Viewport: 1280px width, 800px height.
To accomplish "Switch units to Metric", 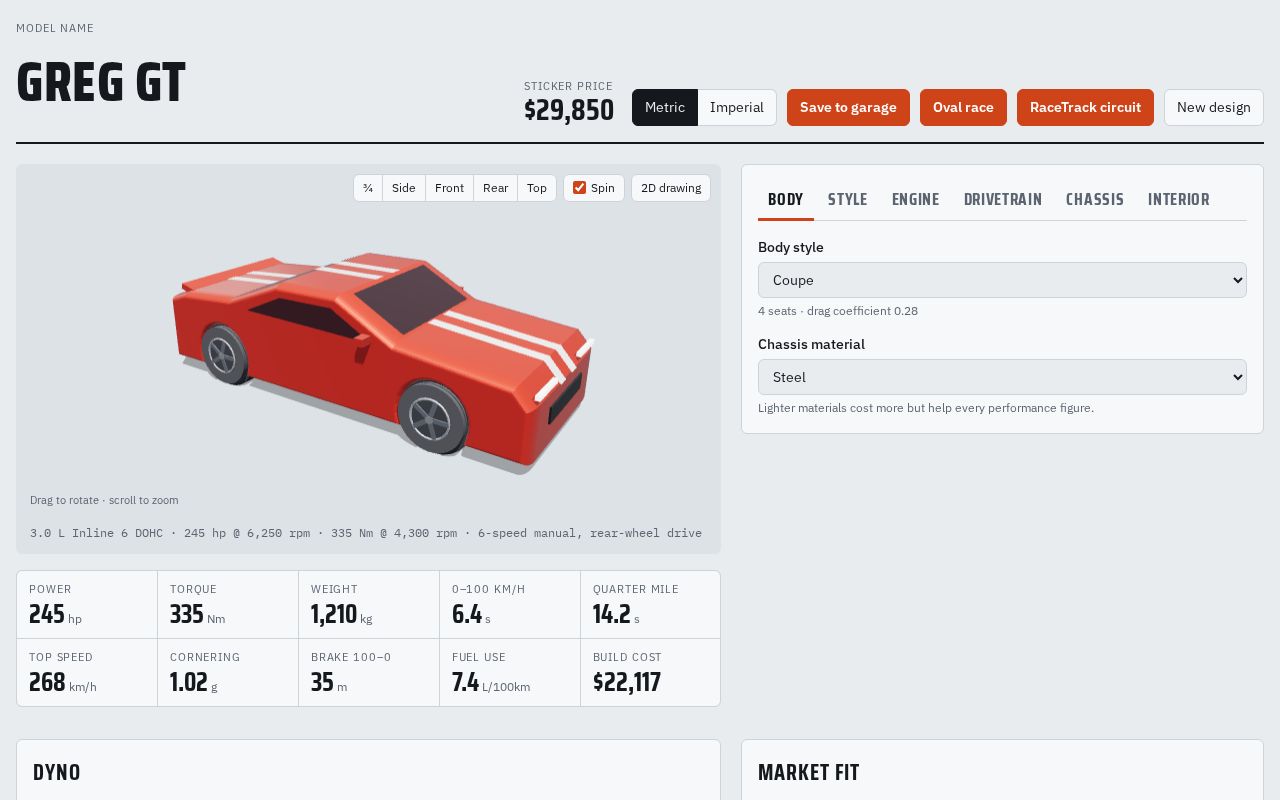I will (665, 108).
